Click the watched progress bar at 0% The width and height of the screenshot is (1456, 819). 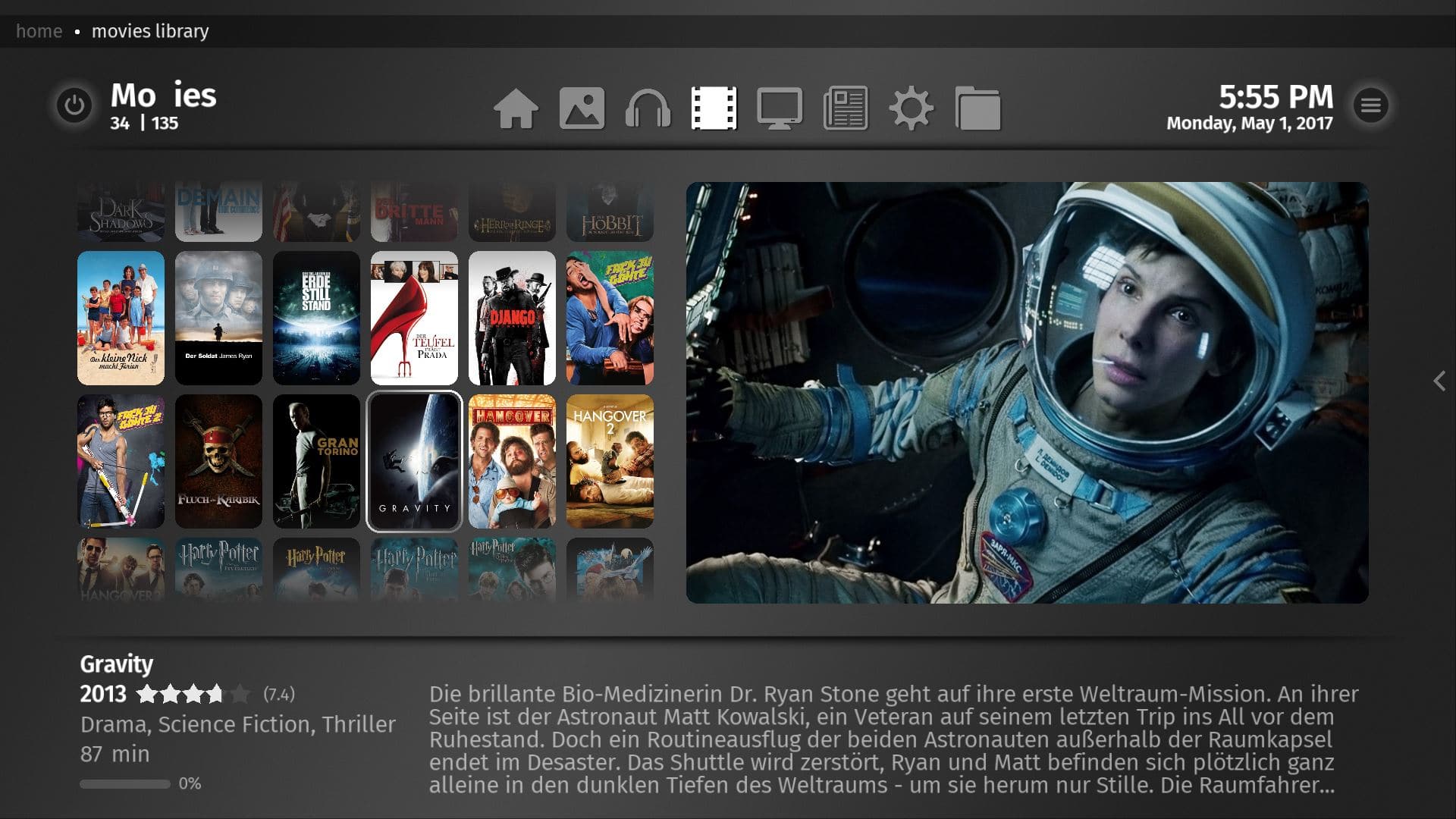coord(125,784)
